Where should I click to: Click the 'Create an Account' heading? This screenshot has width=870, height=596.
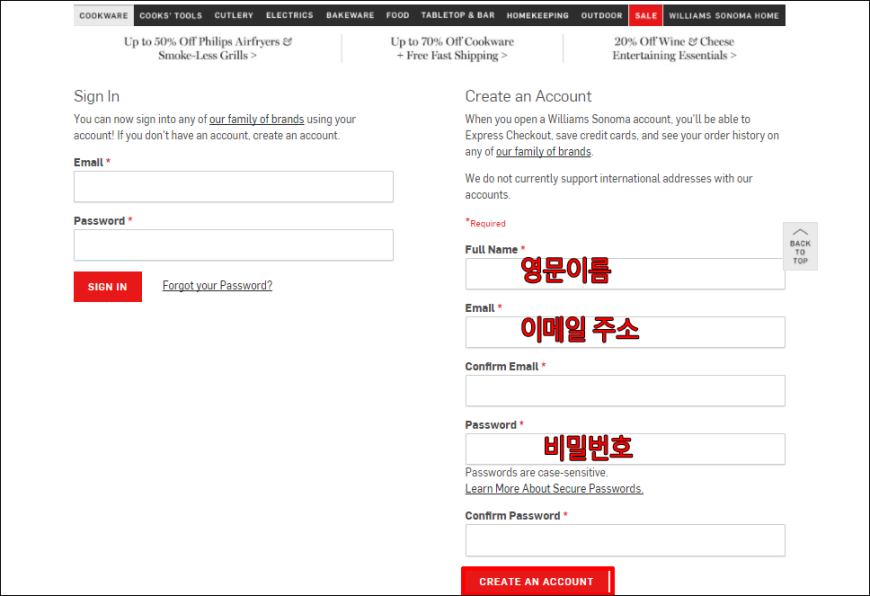point(528,96)
